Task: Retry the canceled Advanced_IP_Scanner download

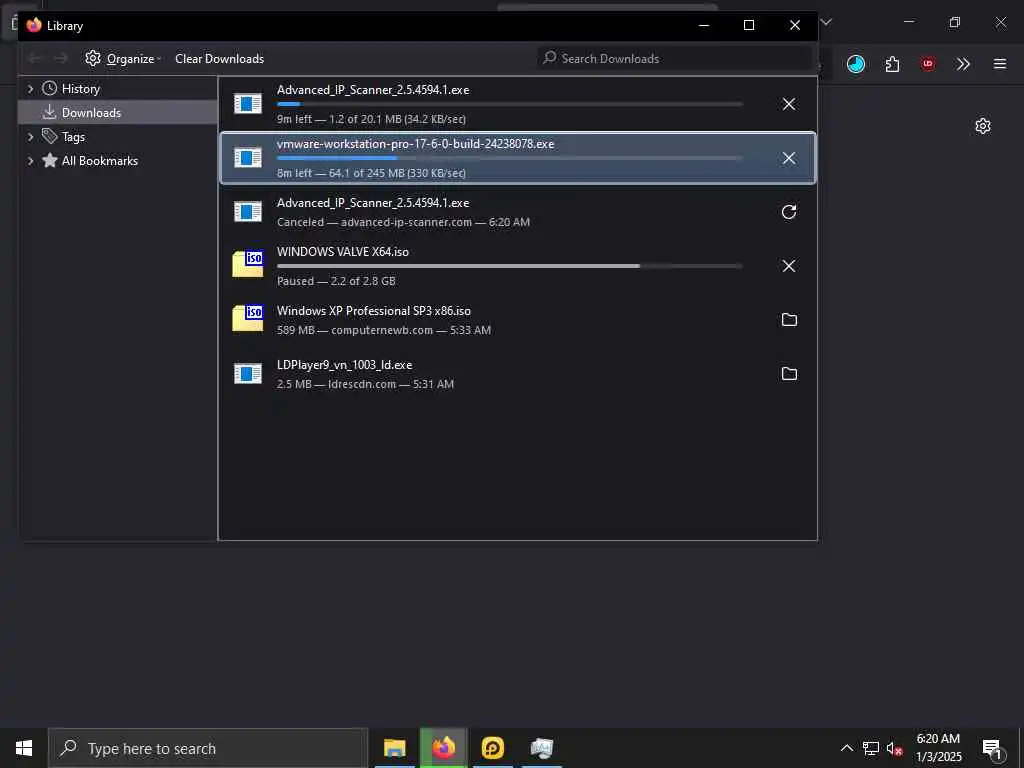Action: (789, 212)
